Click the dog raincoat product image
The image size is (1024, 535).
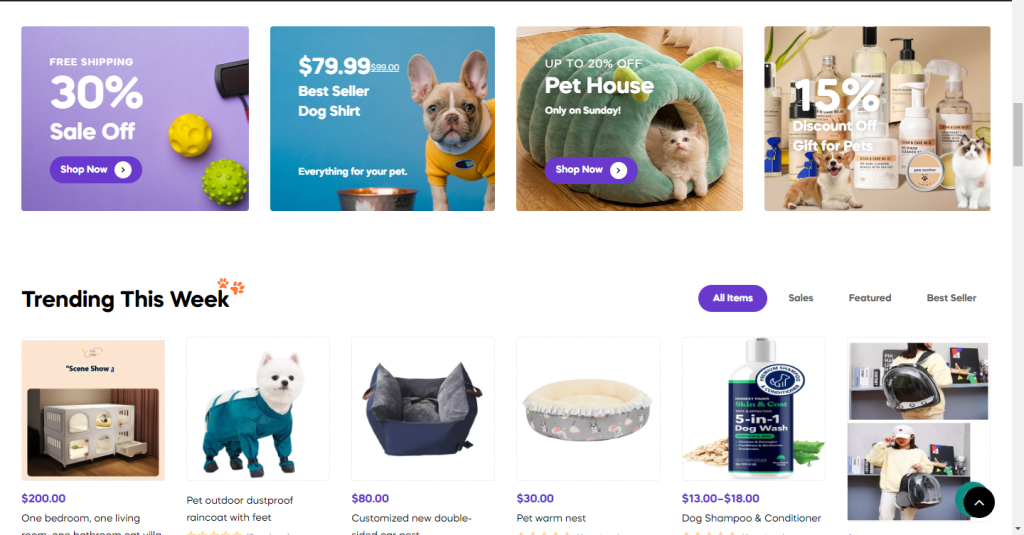tap(258, 410)
